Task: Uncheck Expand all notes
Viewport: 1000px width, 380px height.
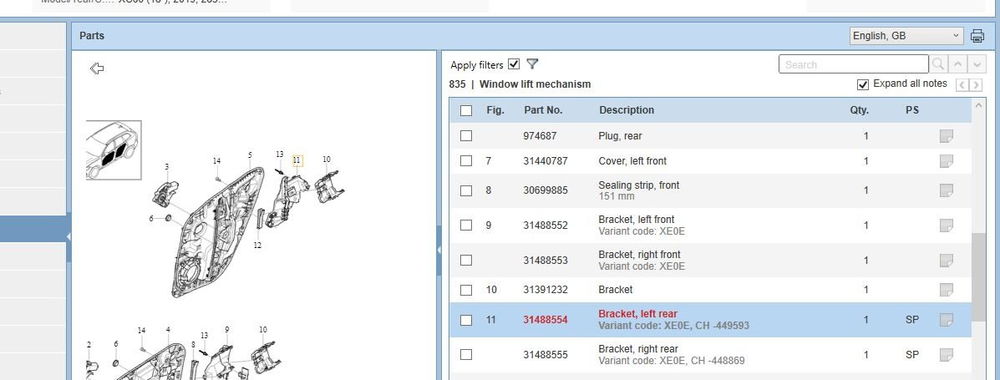Action: point(863,84)
